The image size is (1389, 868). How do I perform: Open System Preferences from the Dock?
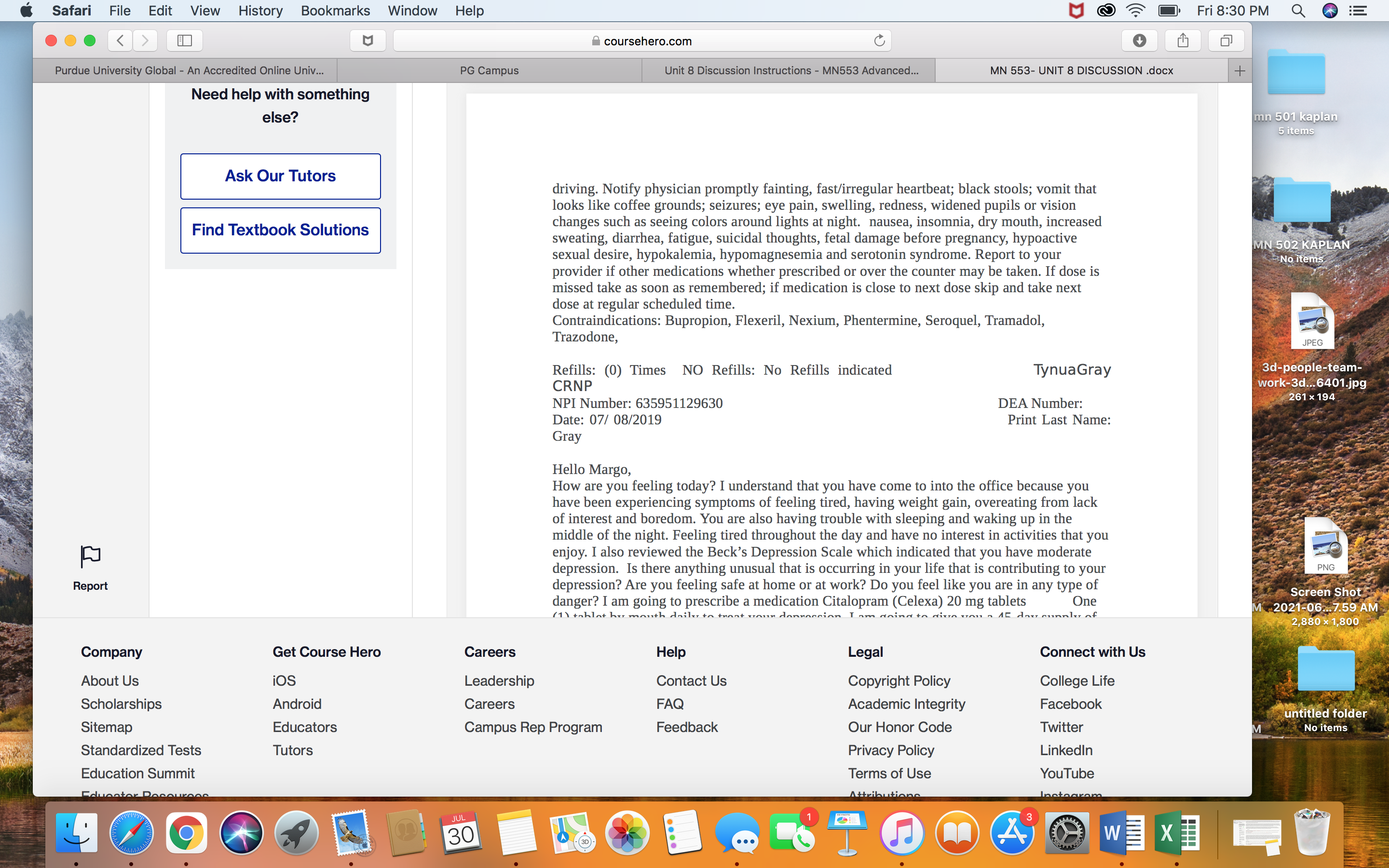(1067, 833)
